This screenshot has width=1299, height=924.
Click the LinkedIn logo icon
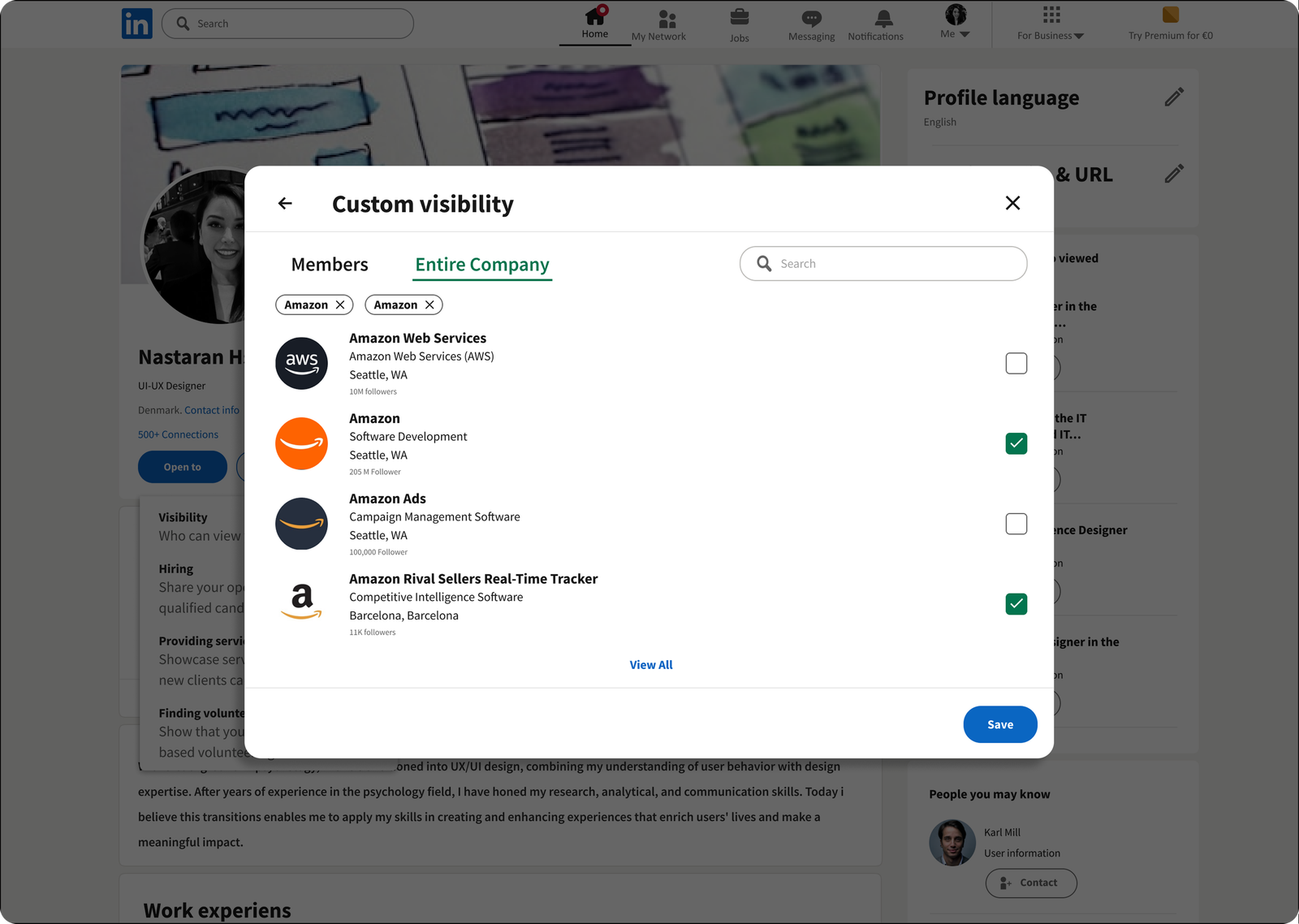(137, 24)
